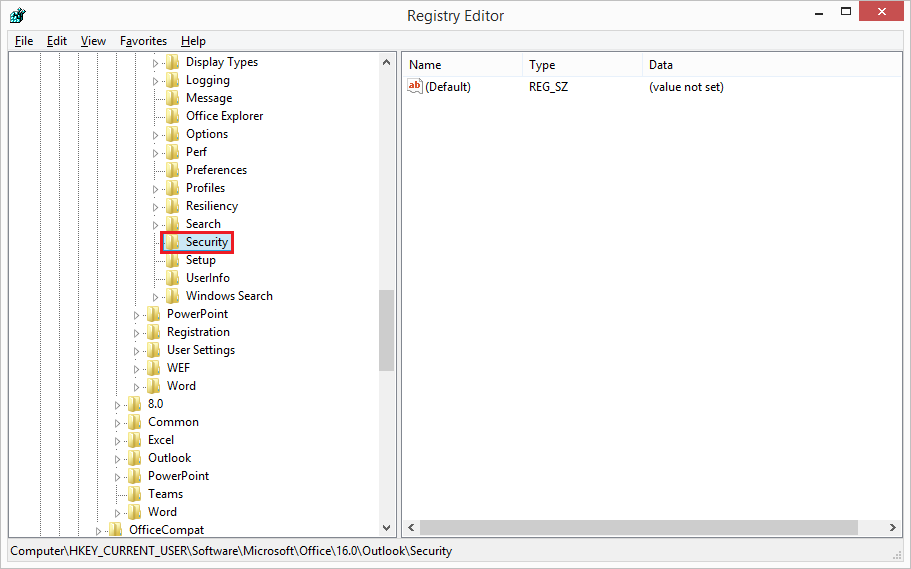Click the Message folder icon
The height and width of the screenshot is (569, 911).
[x=173, y=98]
